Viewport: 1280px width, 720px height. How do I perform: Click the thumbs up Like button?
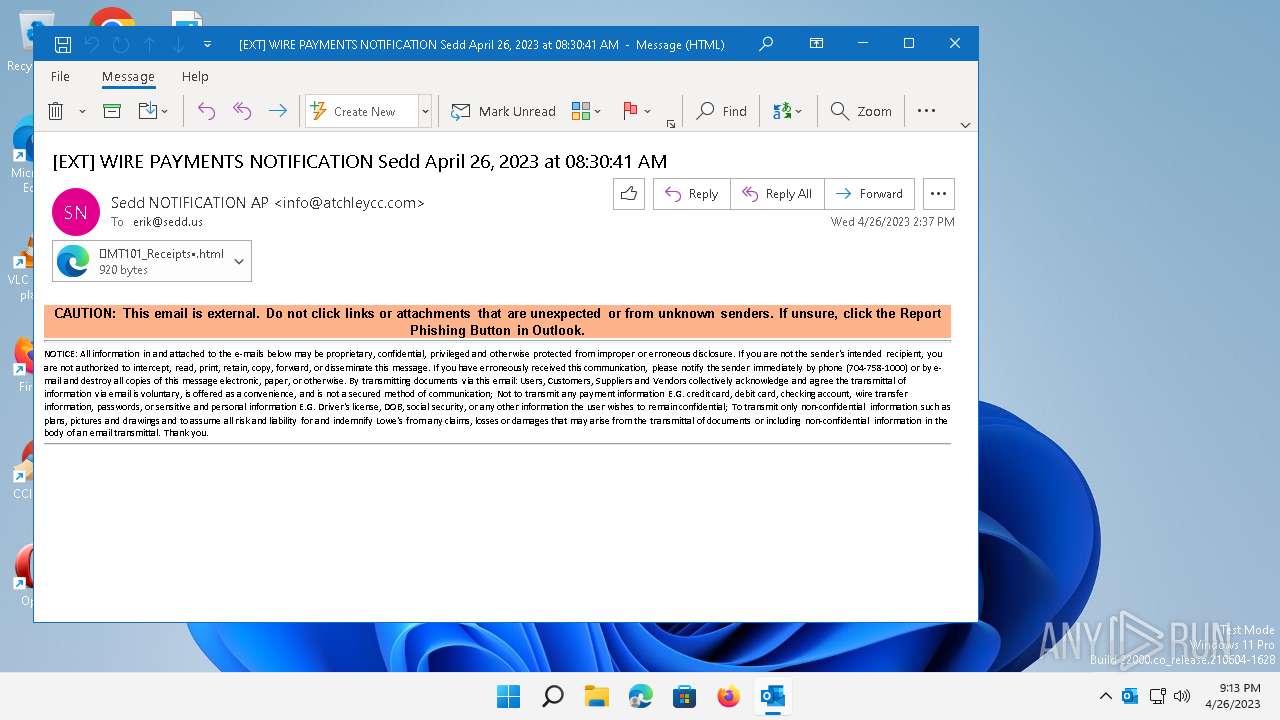tap(629, 194)
